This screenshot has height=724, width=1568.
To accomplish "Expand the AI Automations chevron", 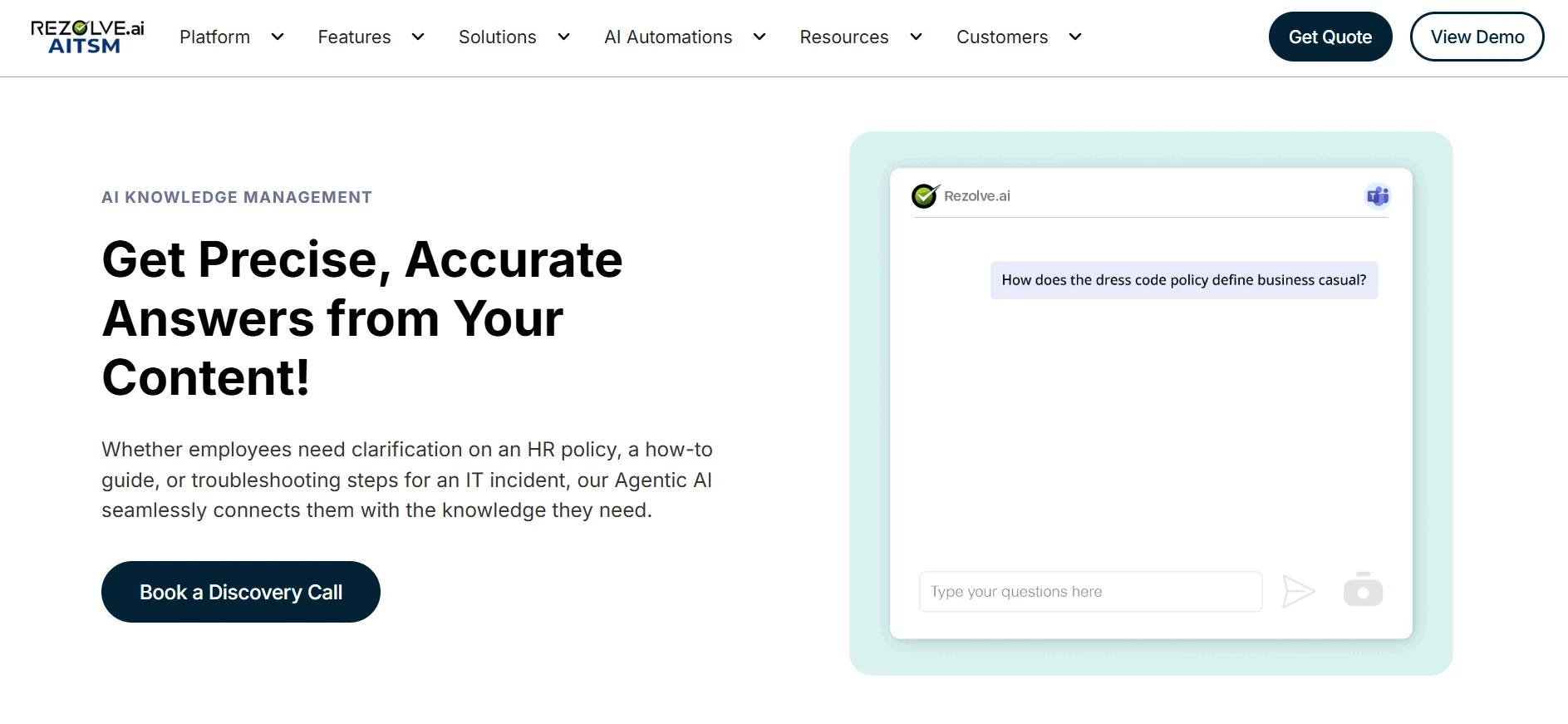I will tap(759, 37).
